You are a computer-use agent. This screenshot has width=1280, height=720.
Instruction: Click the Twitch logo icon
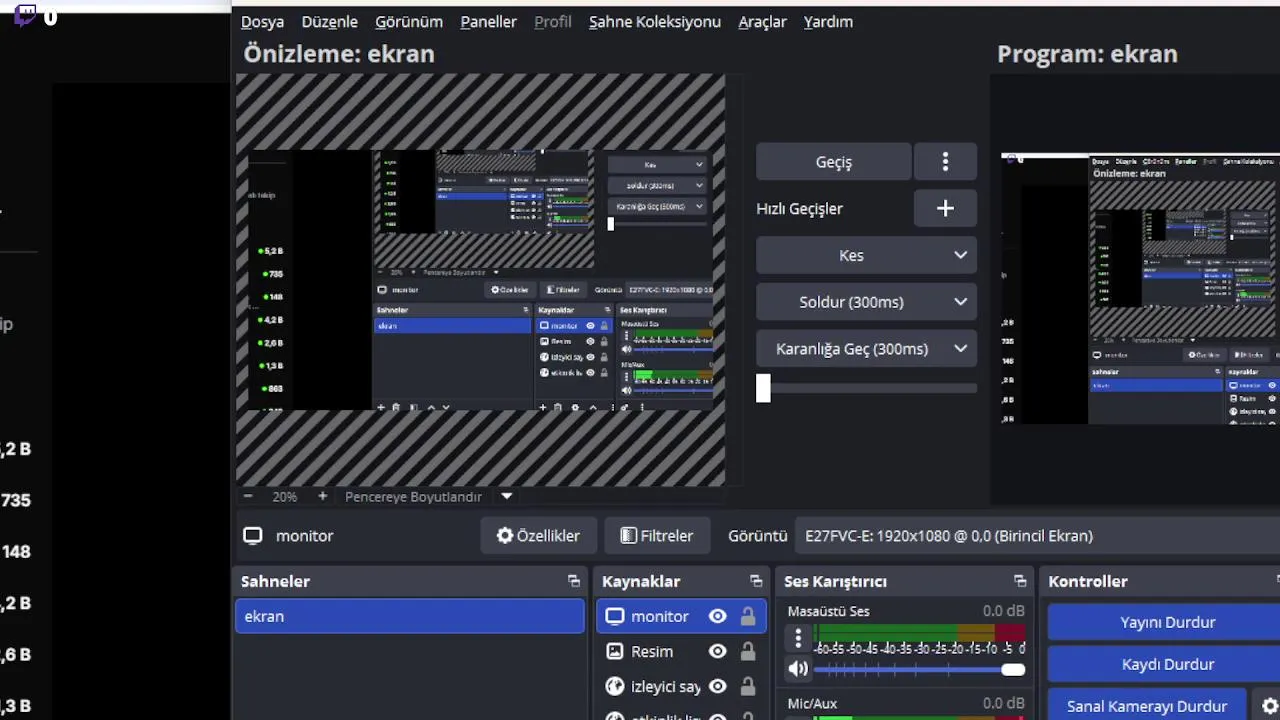point(26,15)
